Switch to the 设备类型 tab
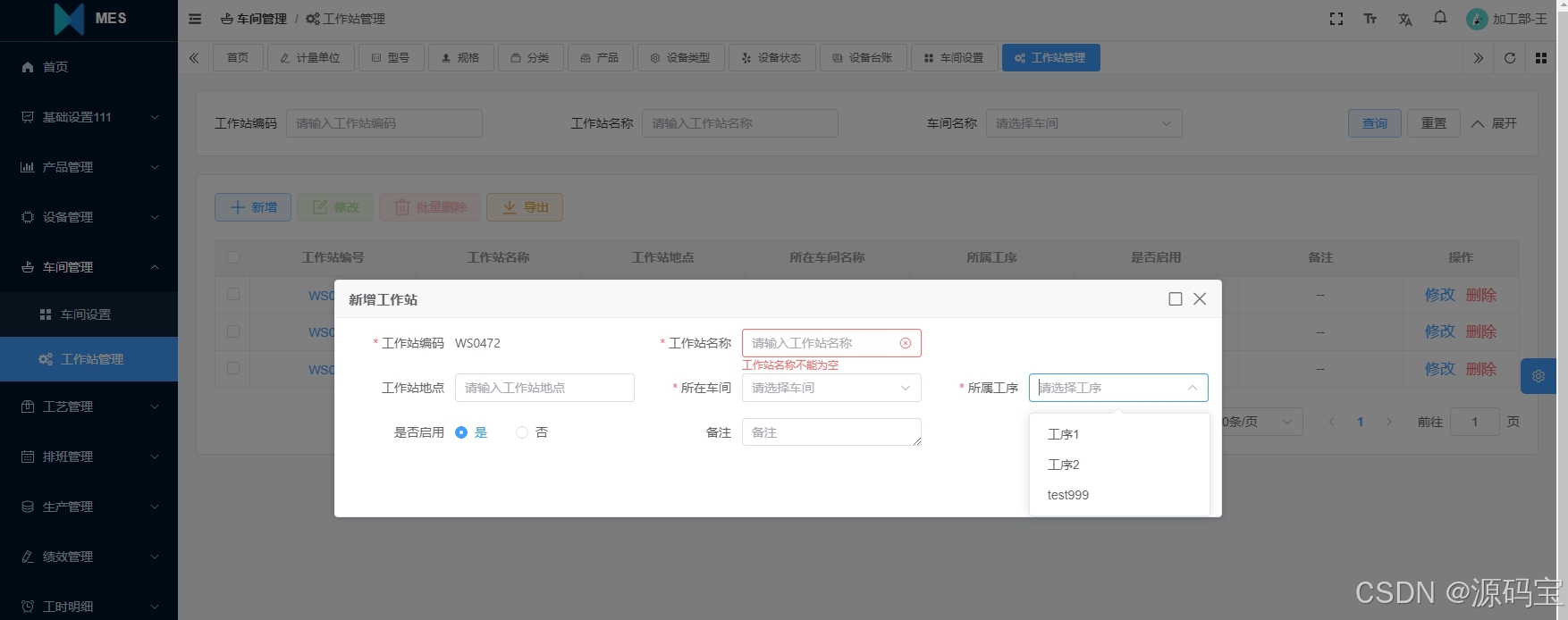 (x=680, y=58)
